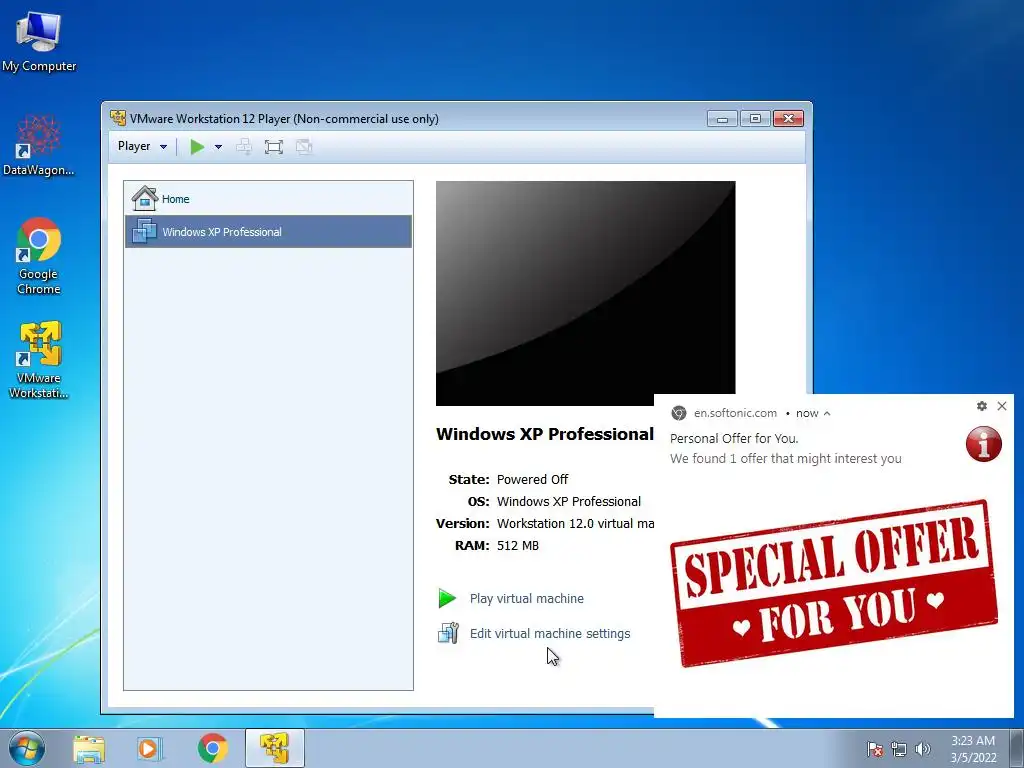Click the Send Ctrl+Alt+Del toolbar icon
1024x768 pixels.
[x=244, y=147]
